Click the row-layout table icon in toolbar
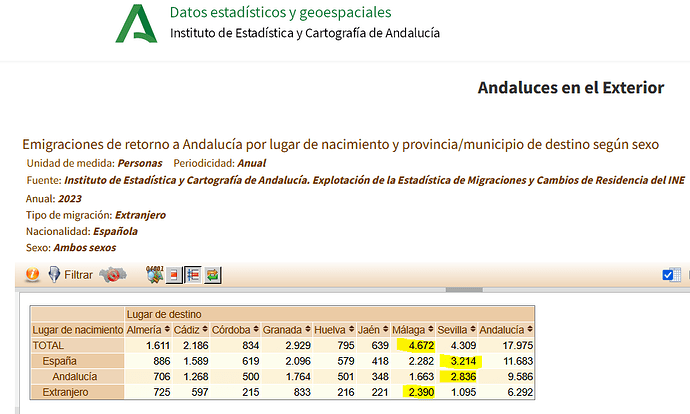690x414 pixels. [x=193, y=274]
